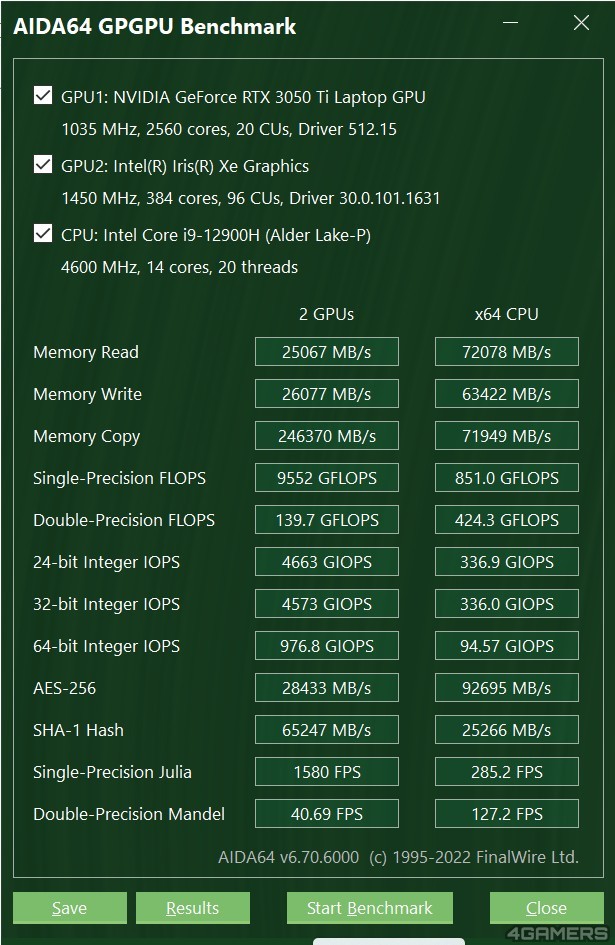The width and height of the screenshot is (615, 945).
Task: Click GPU2 details line with Driver 30.0.101.1631
Action: point(251,198)
